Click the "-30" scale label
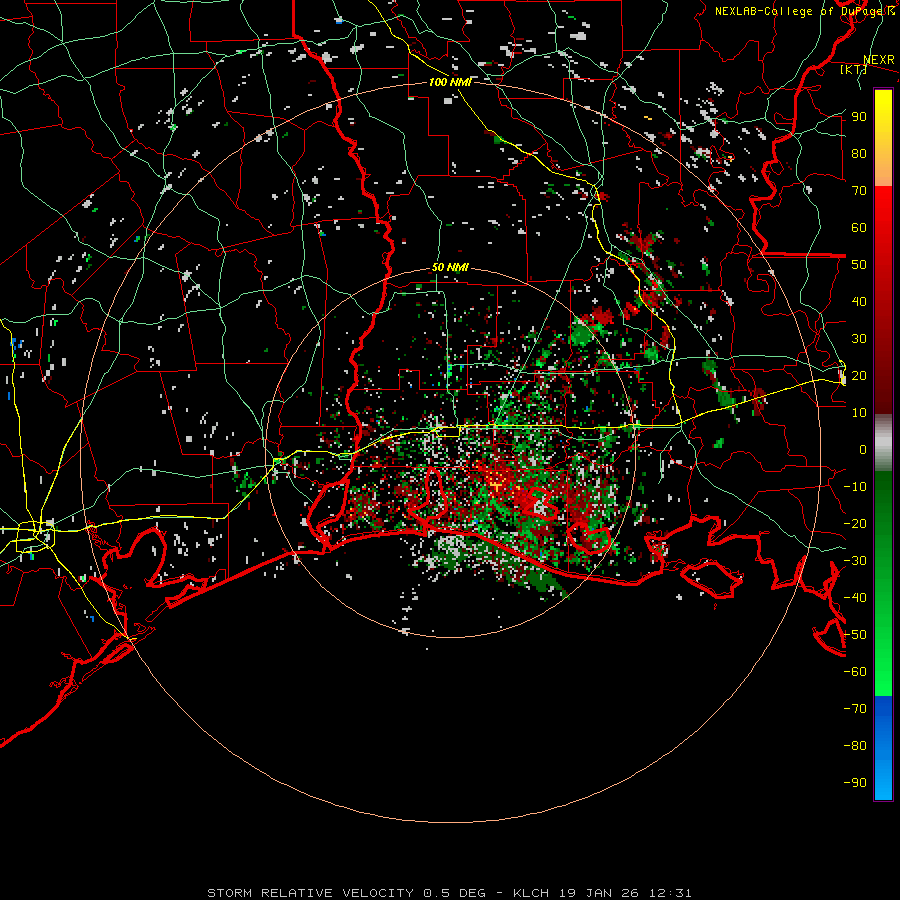Screen dimensions: 900x900 click(855, 561)
